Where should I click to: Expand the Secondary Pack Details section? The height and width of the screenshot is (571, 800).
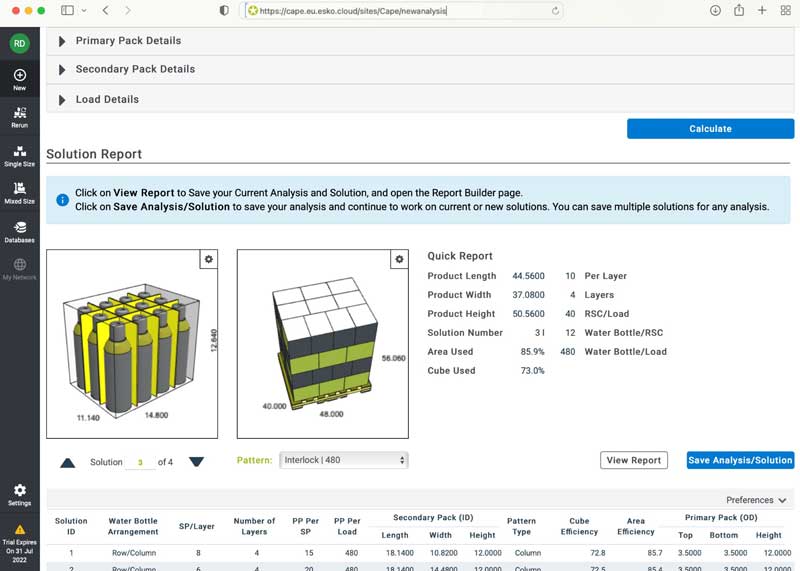135,69
